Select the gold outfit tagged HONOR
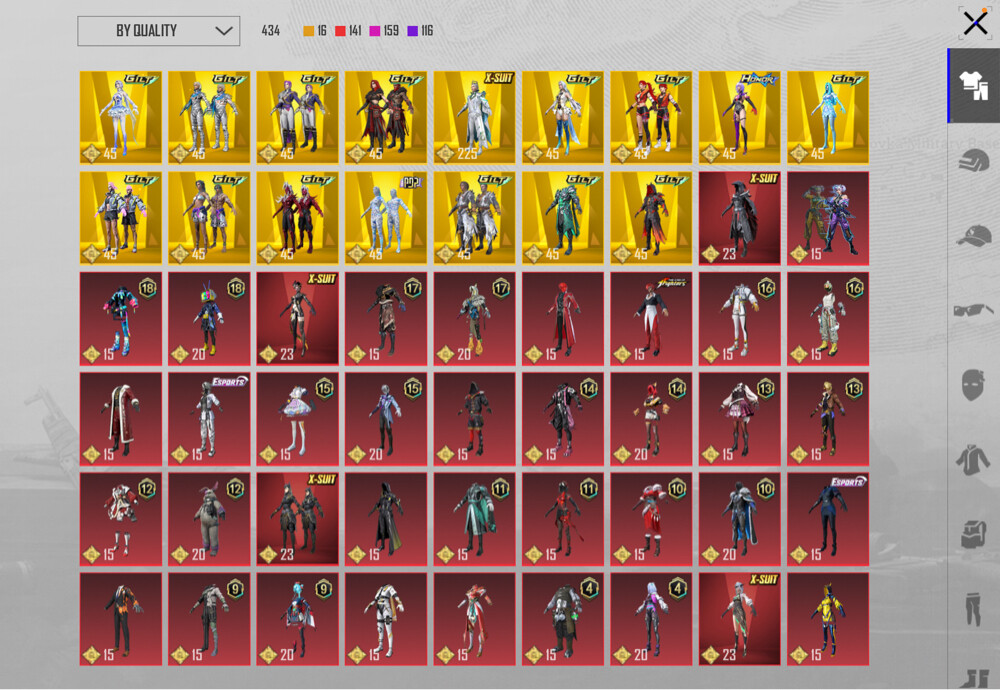The width and height of the screenshot is (1000, 690). [740, 117]
